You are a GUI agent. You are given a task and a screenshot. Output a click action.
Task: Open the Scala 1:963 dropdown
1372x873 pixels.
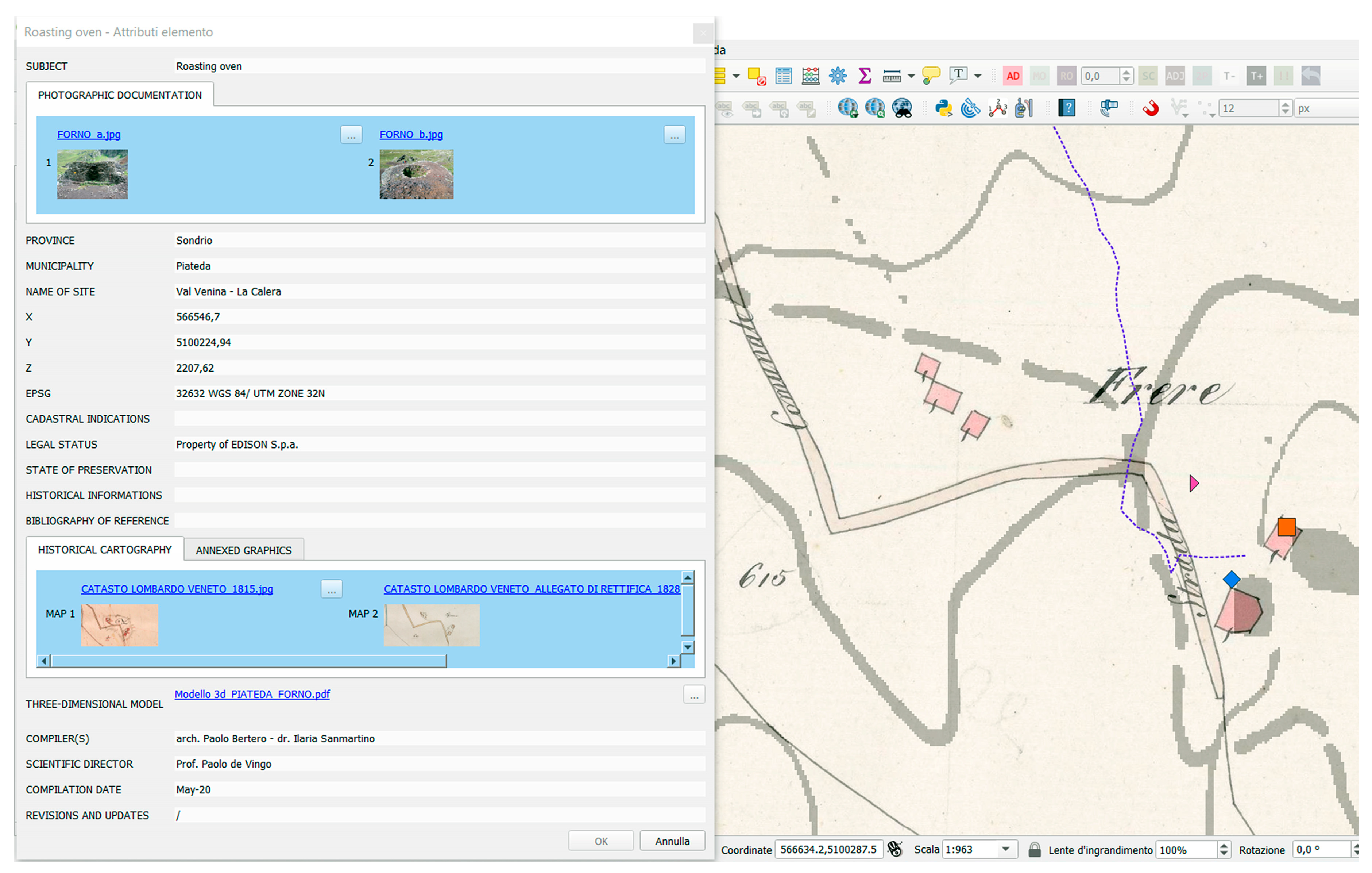(x=1006, y=850)
